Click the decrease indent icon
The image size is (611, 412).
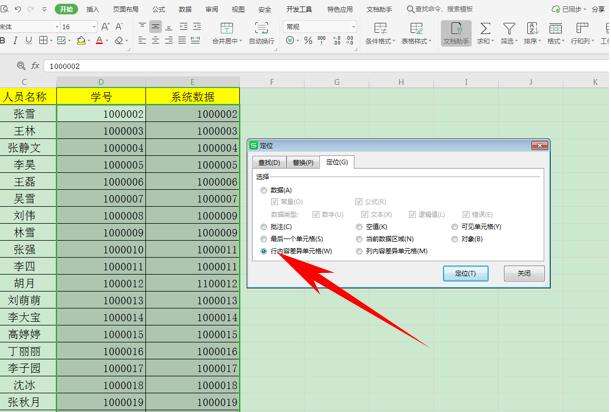183,27
